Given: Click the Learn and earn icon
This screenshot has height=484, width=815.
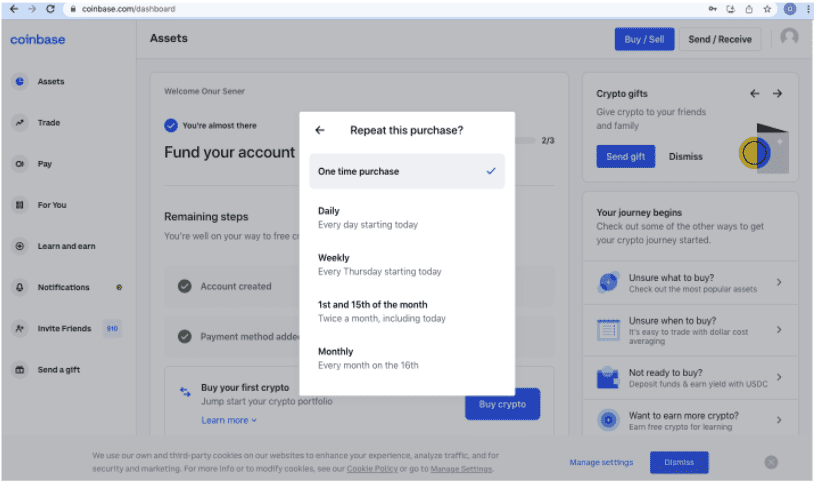Looking at the screenshot, I should (x=20, y=246).
